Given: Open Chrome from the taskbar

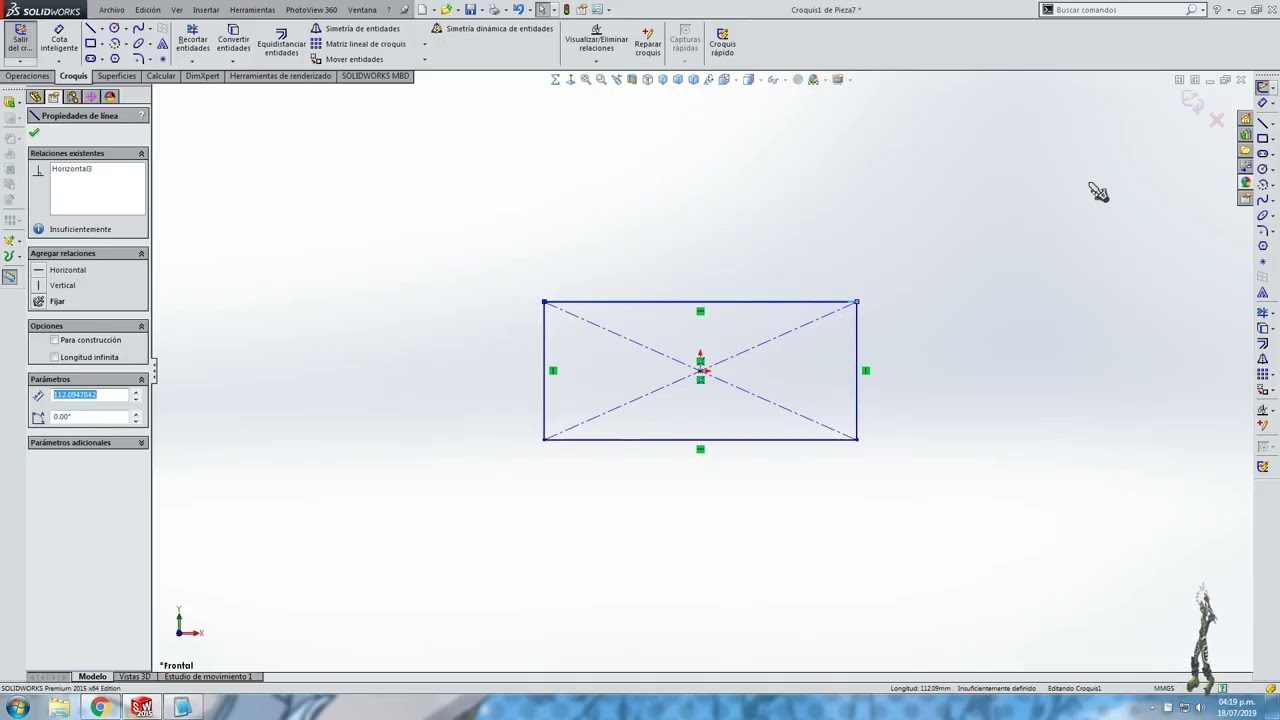Looking at the screenshot, I should 100,708.
